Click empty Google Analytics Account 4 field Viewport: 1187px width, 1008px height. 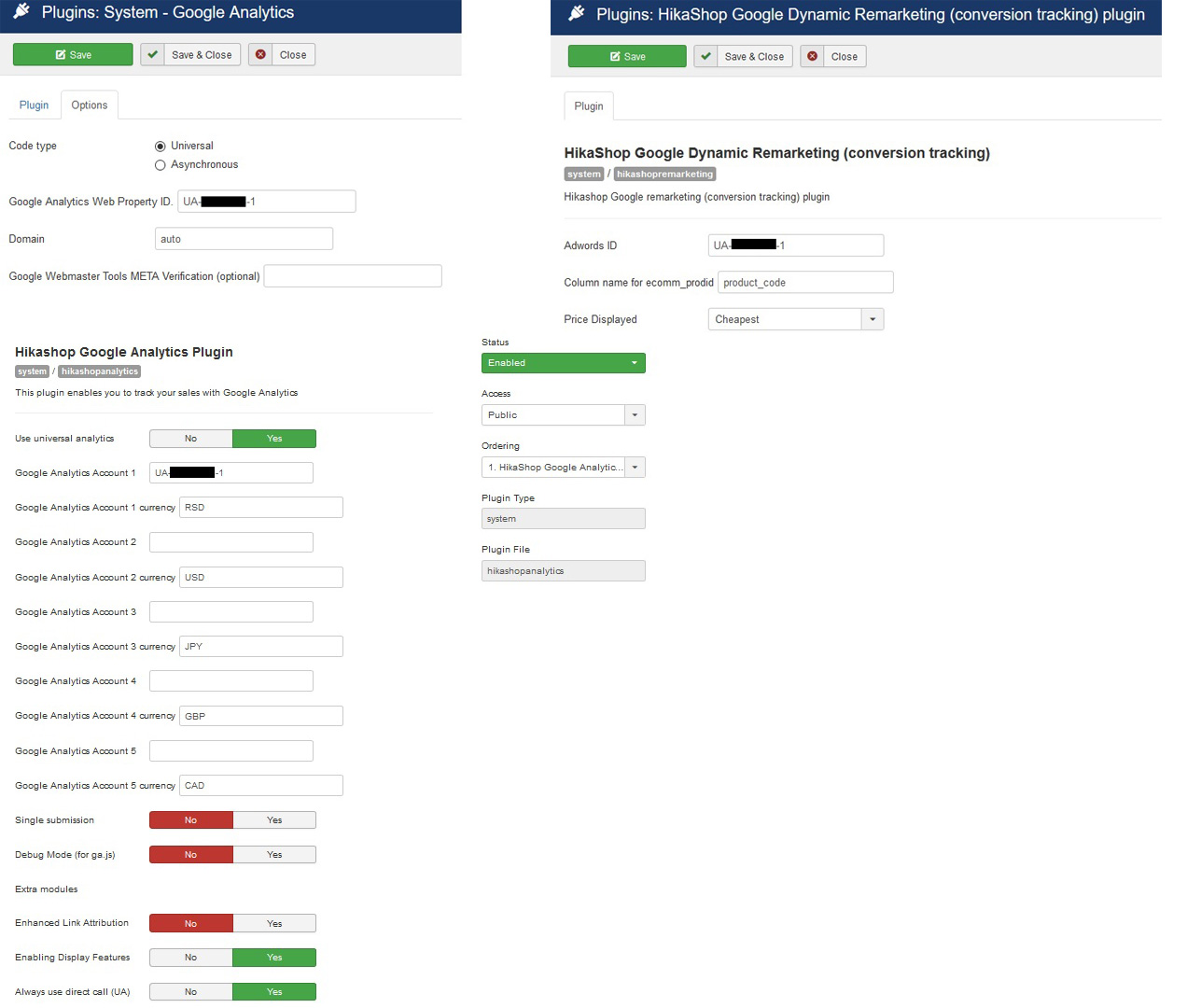pos(231,681)
